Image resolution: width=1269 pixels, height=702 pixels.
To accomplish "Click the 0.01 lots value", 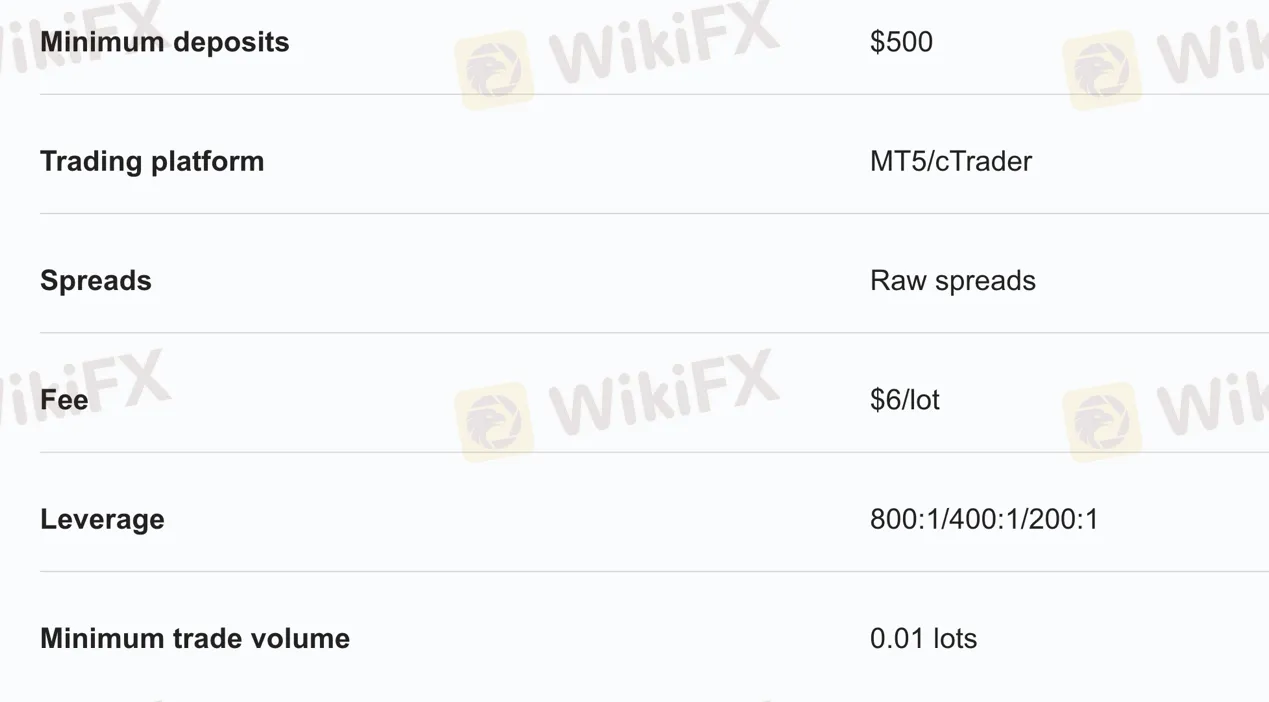I will coord(923,639).
